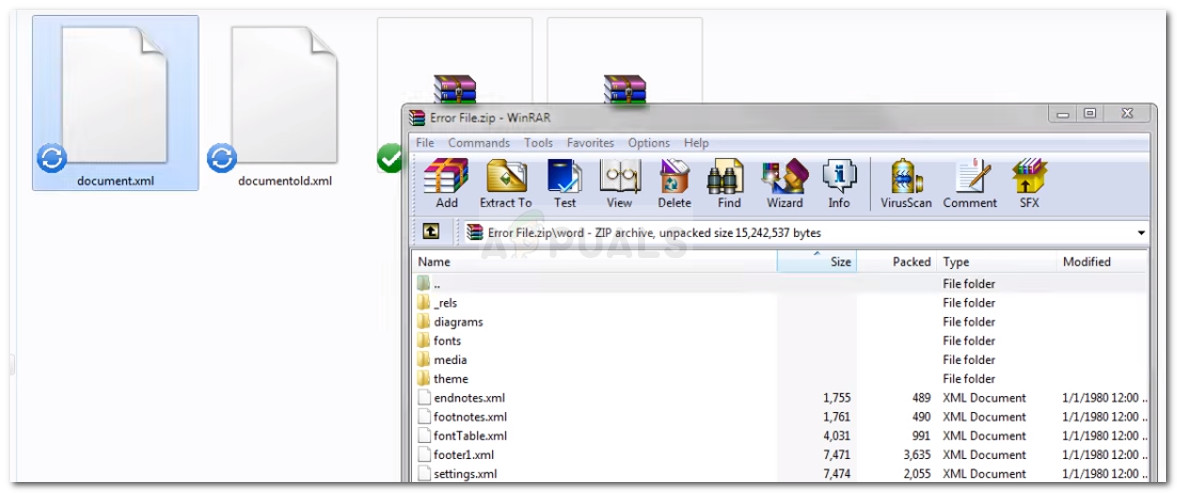
Task: Select endnotes.xml file icon
Action: click(424, 398)
